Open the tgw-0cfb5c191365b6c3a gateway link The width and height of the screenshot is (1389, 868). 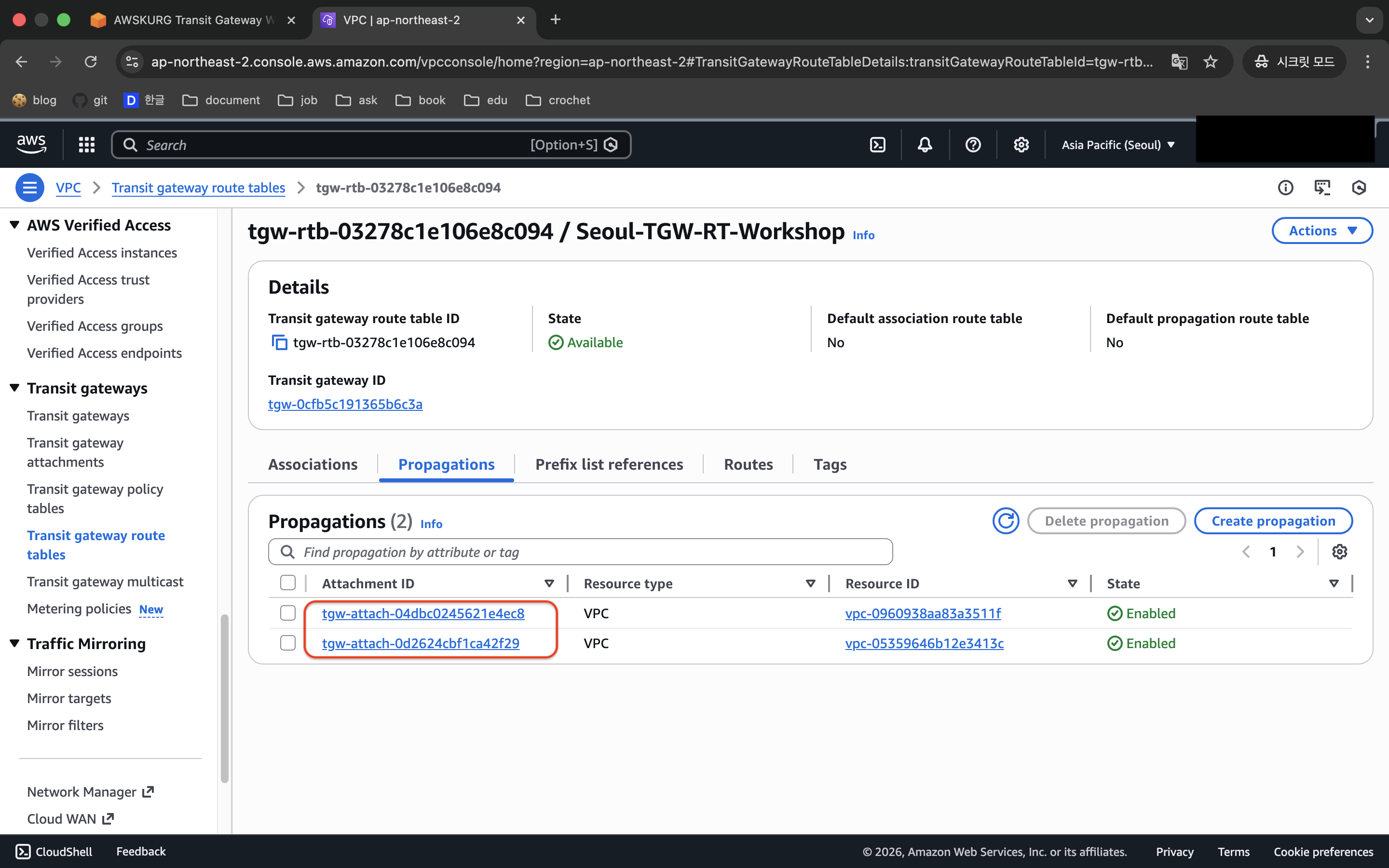tap(345, 404)
